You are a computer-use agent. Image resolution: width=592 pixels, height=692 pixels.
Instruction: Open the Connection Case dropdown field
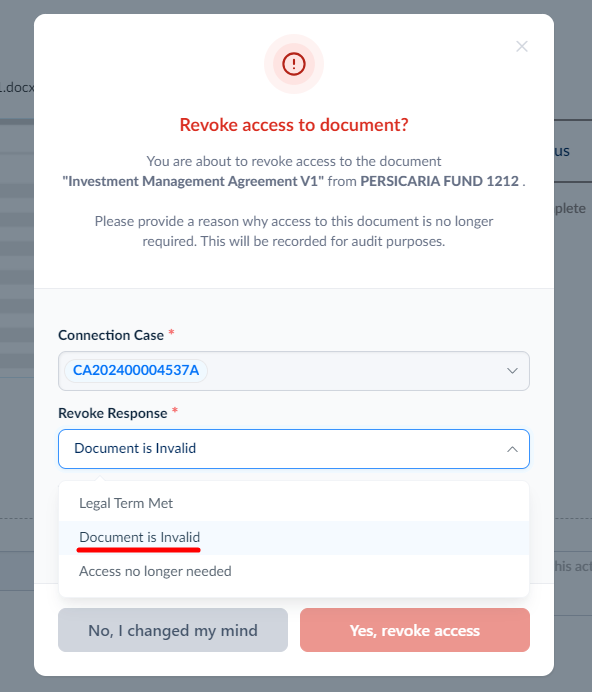294,371
